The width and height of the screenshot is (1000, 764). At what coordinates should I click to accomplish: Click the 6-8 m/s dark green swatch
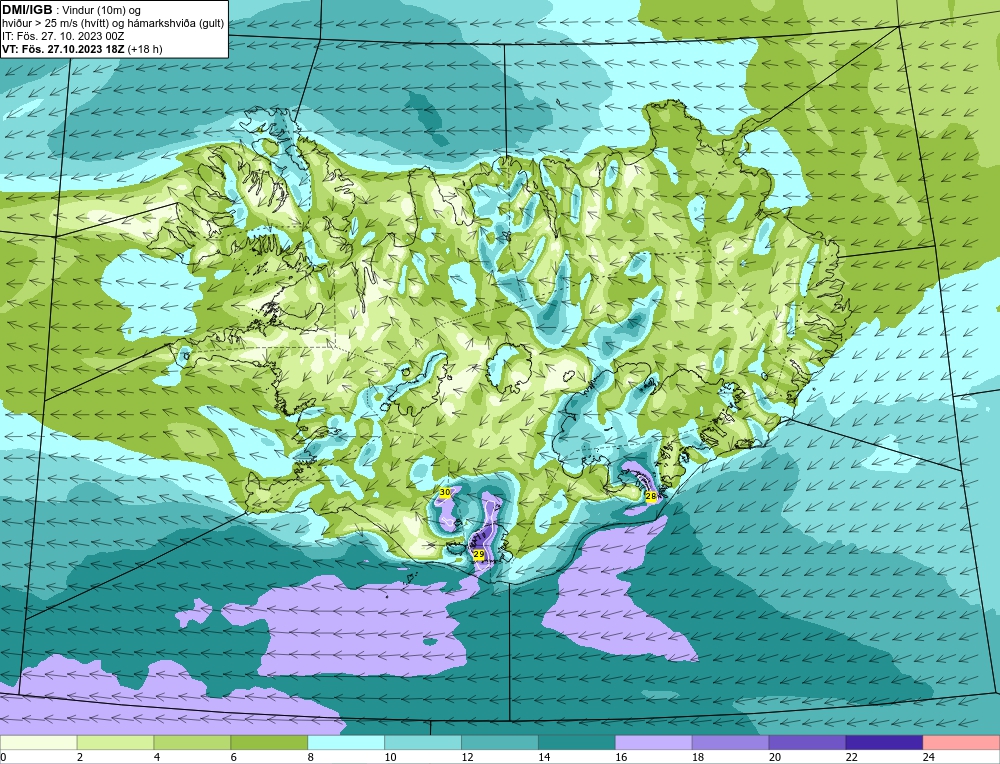pyautogui.click(x=269, y=743)
